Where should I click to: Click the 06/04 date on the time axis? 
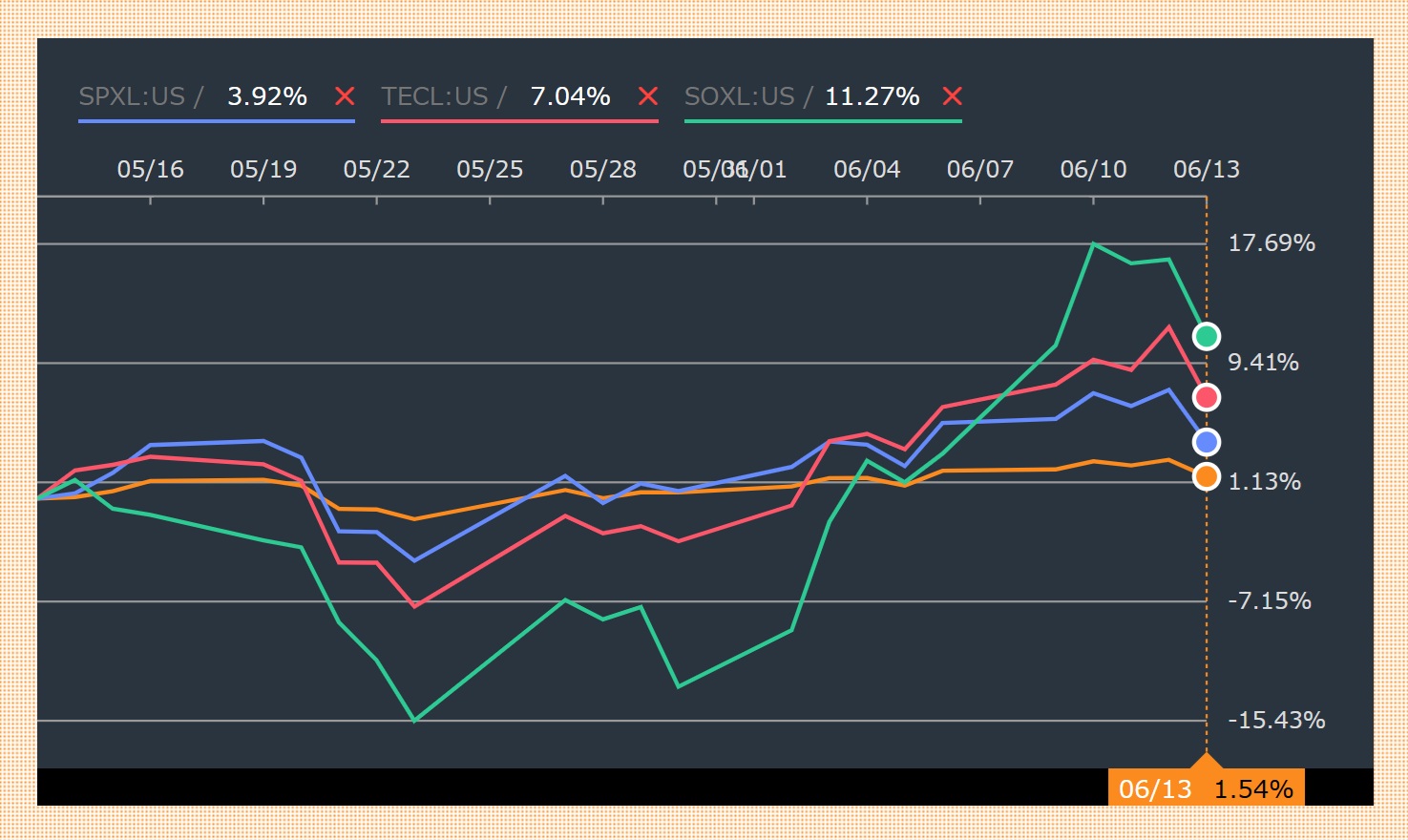(x=867, y=170)
